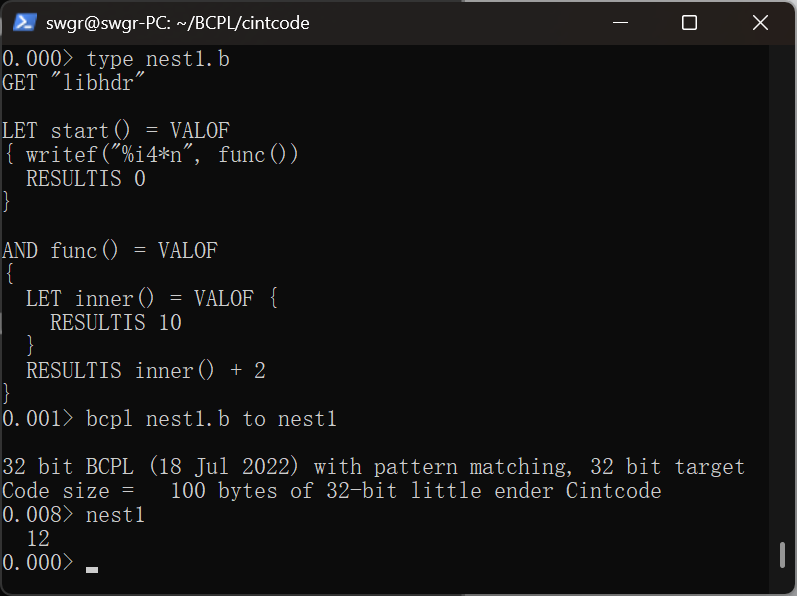Click the 'RESULTIS 0' line
Image resolution: width=797 pixels, height=596 pixels.
pyautogui.click(x=86, y=179)
